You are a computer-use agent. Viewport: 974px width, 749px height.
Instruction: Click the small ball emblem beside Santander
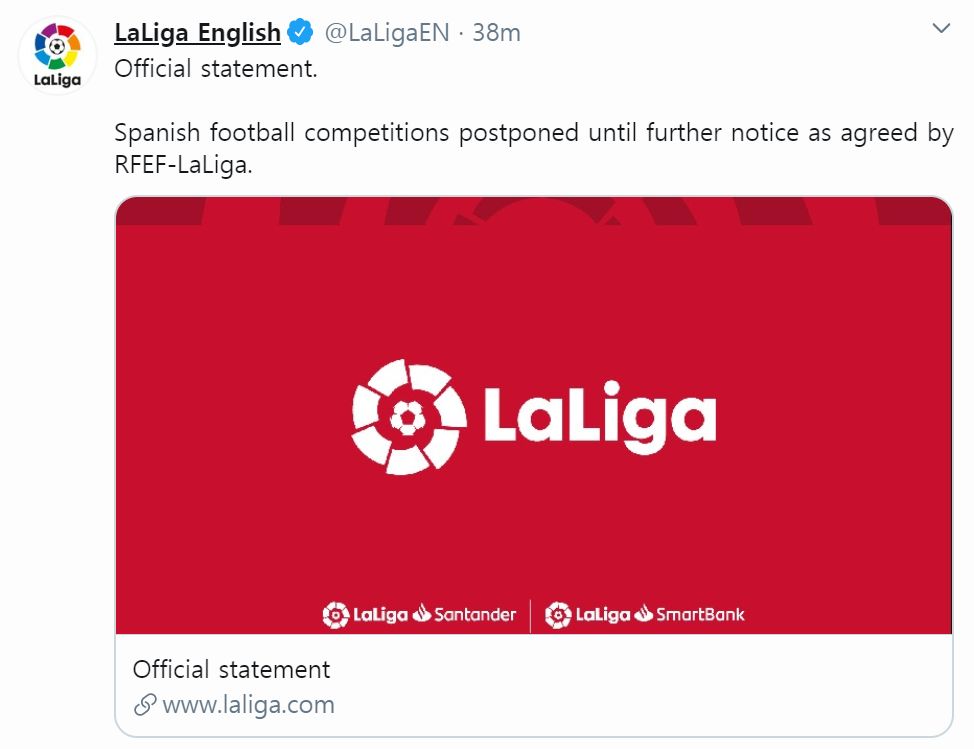click(335, 614)
